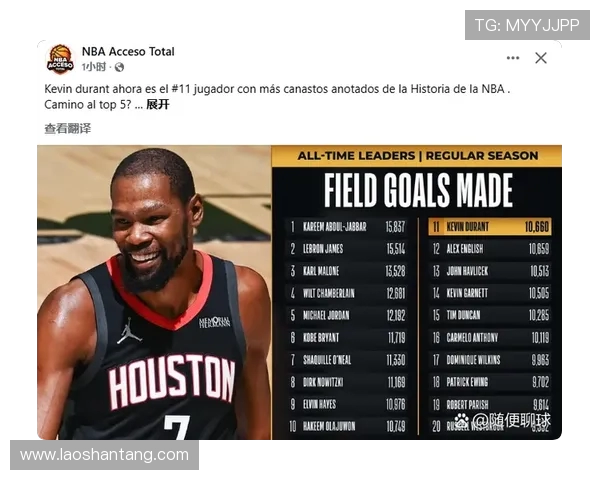The image size is (600, 480).
Task: Click the Michael Jordan row
Action: coord(347,315)
